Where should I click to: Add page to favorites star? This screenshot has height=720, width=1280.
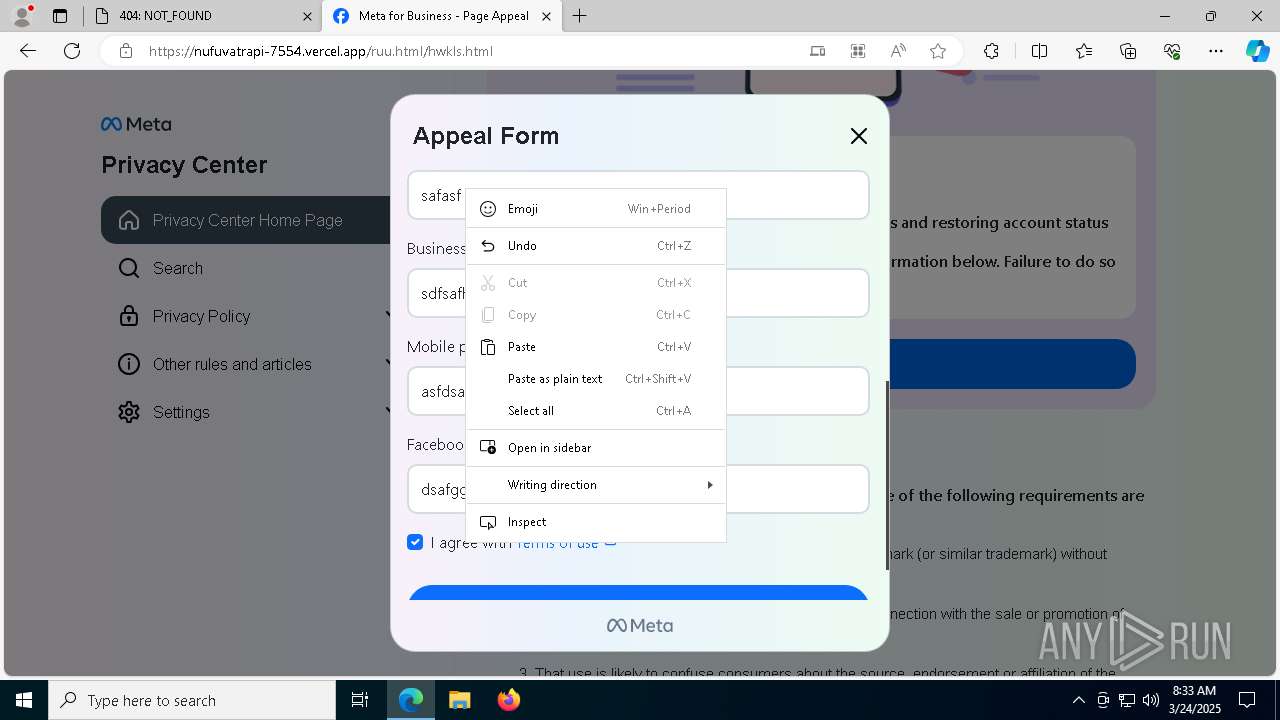938,51
